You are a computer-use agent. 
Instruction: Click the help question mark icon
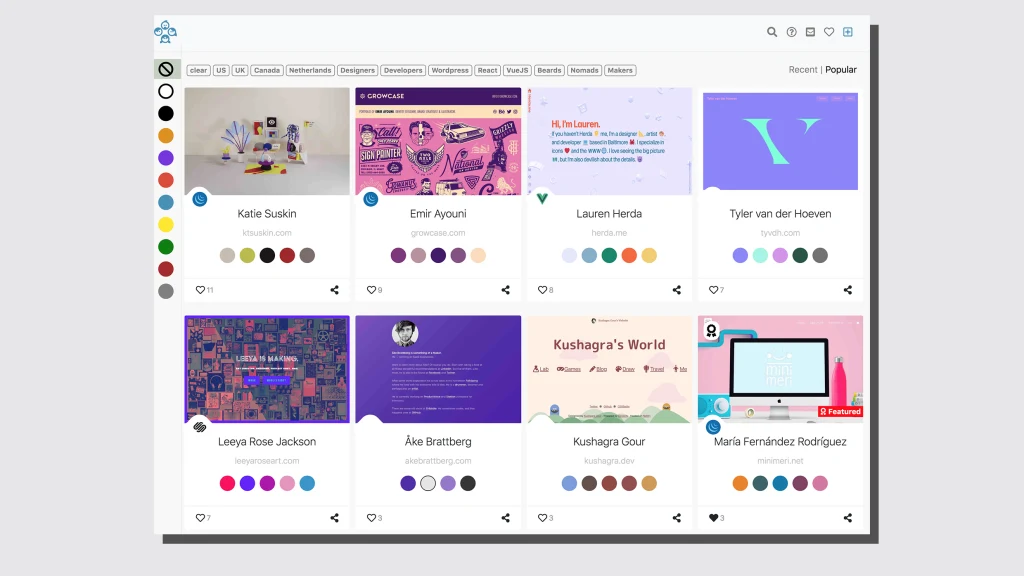pyautogui.click(x=791, y=31)
